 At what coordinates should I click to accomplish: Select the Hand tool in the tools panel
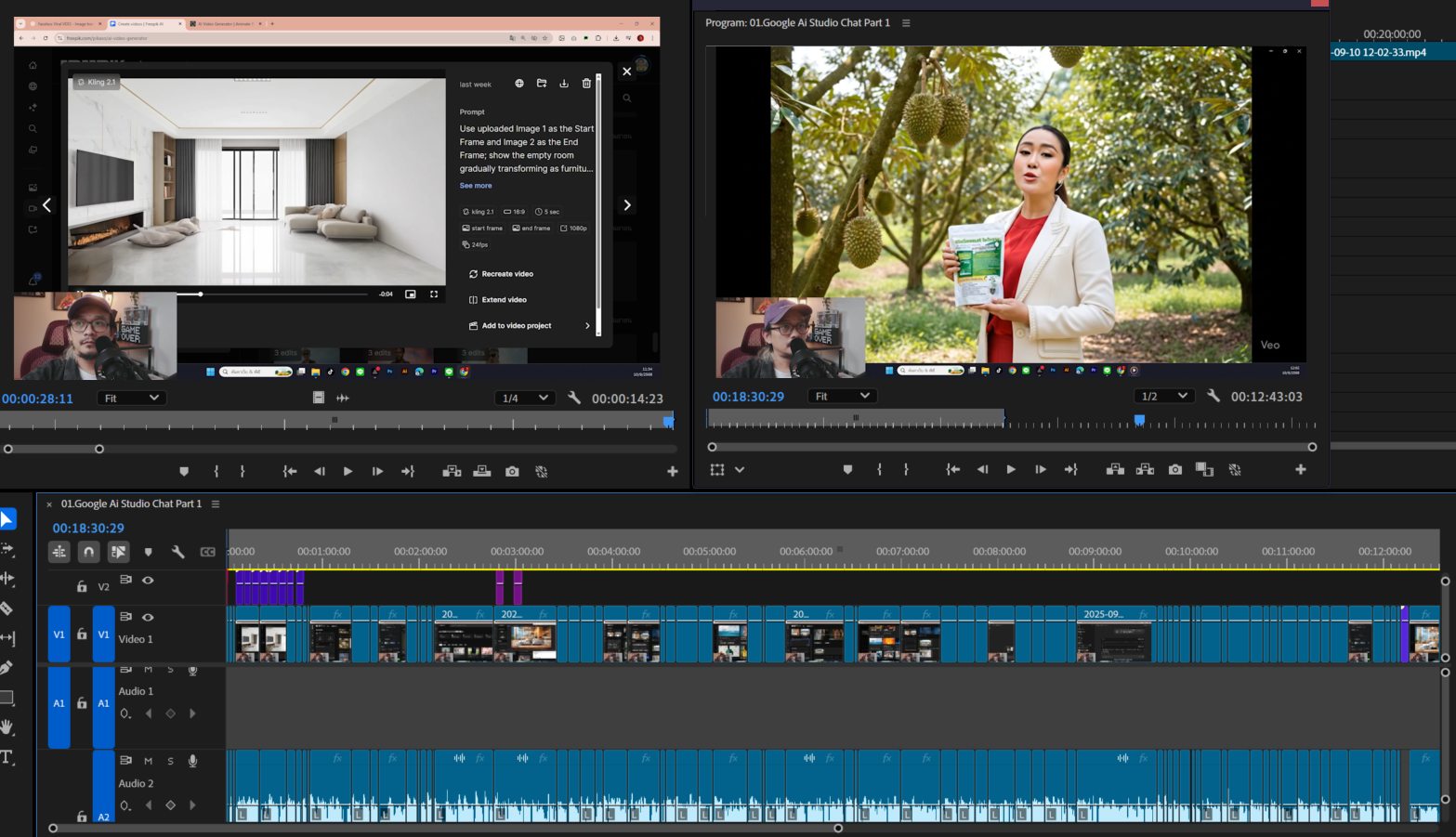(7, 726)
